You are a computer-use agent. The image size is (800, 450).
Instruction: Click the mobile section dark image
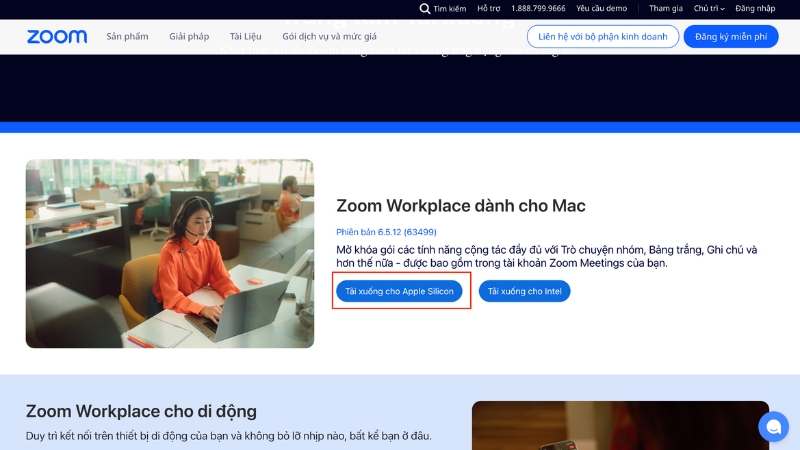[620, 426]
